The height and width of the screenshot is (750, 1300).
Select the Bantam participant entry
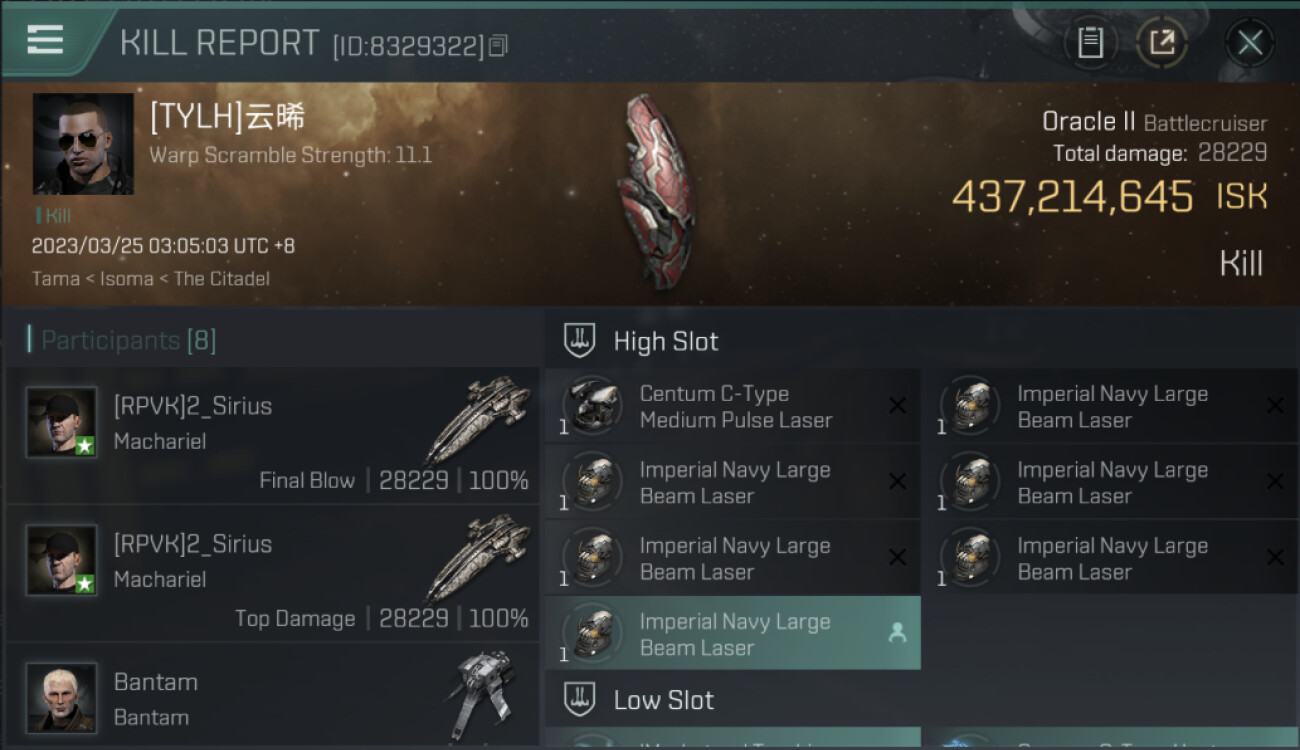(x=272, y=697)
